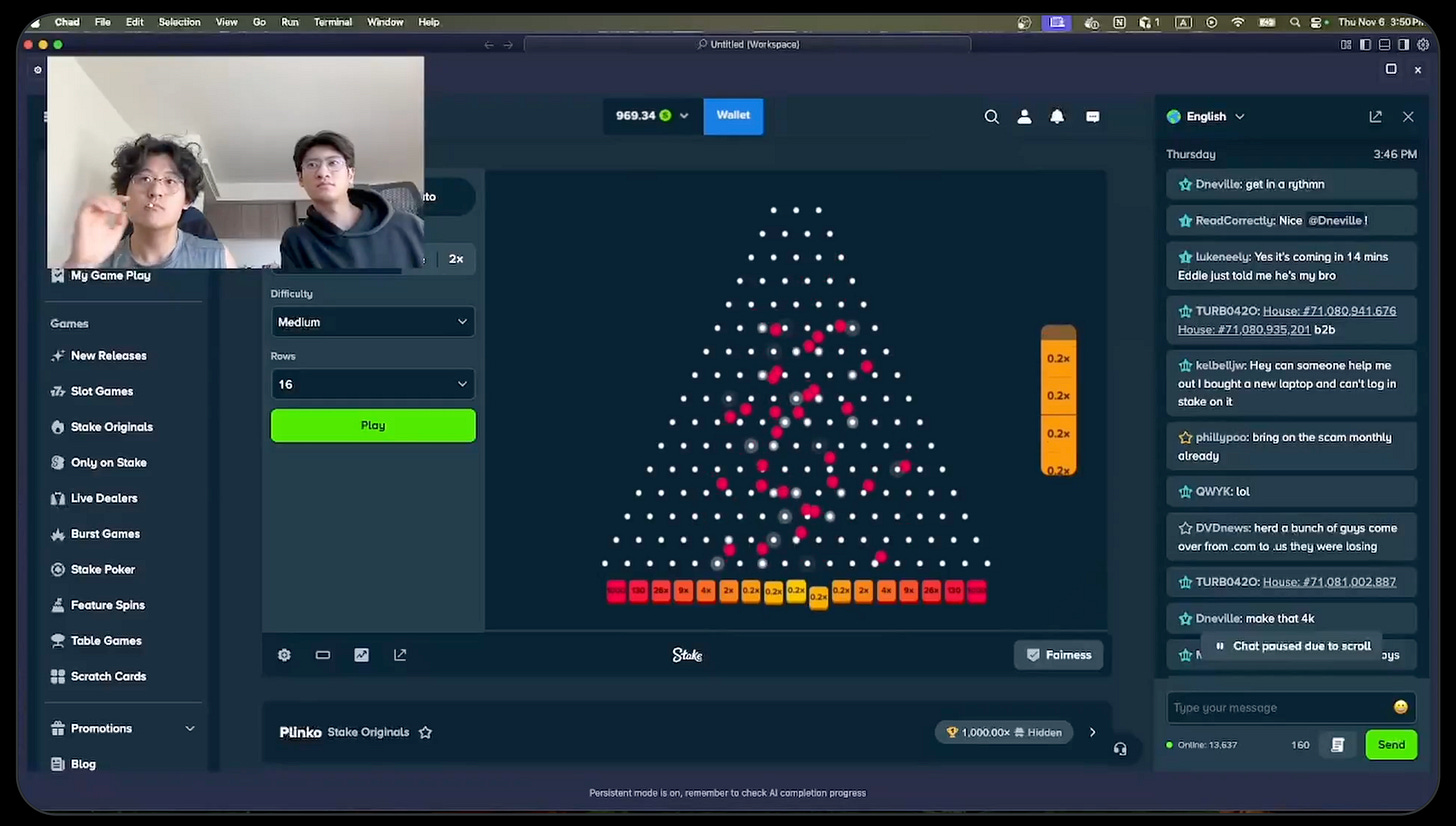Click the menu bar date and time

[x=1381, y=22]
